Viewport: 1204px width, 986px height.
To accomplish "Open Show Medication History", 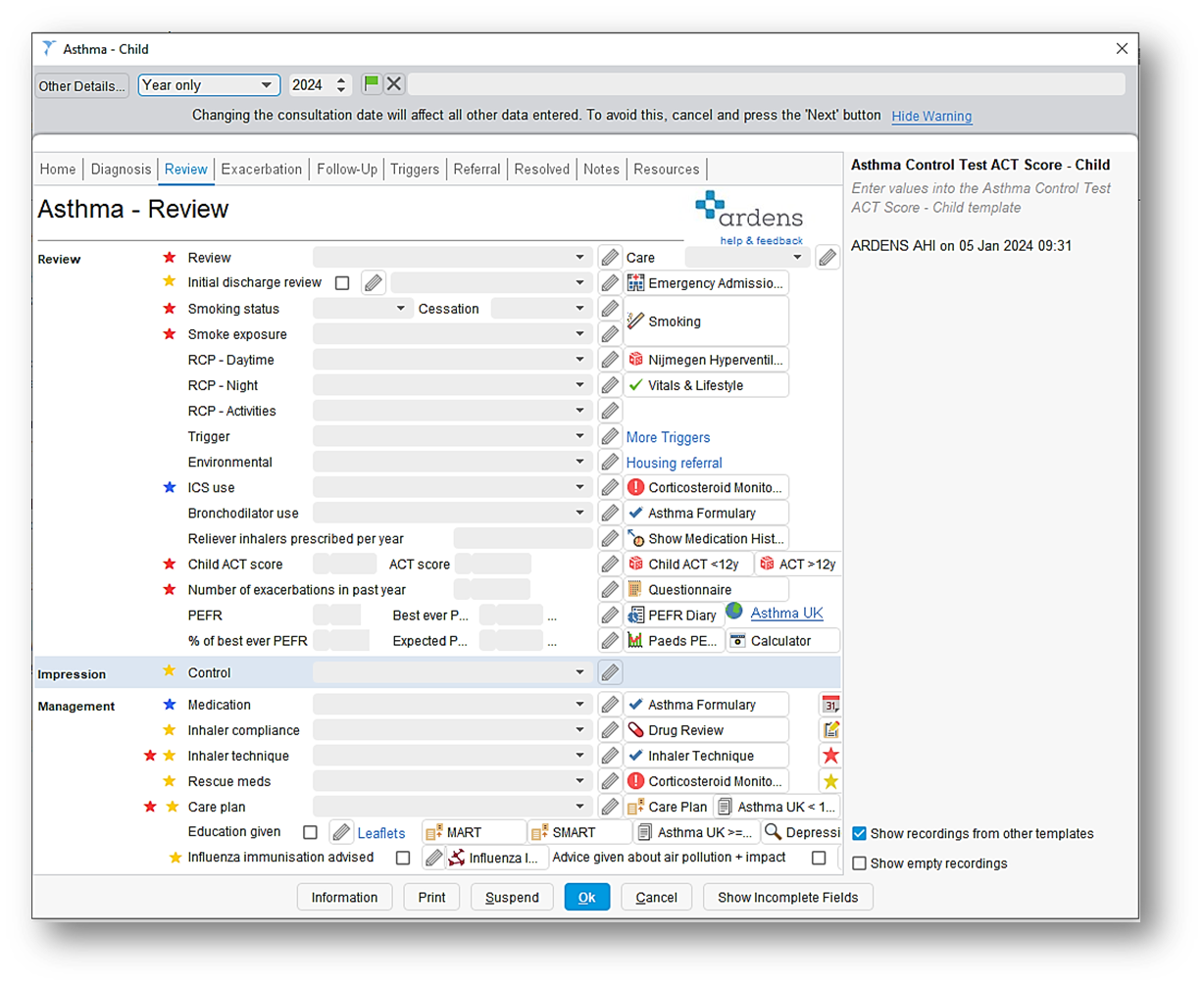I will pos(706,538).
